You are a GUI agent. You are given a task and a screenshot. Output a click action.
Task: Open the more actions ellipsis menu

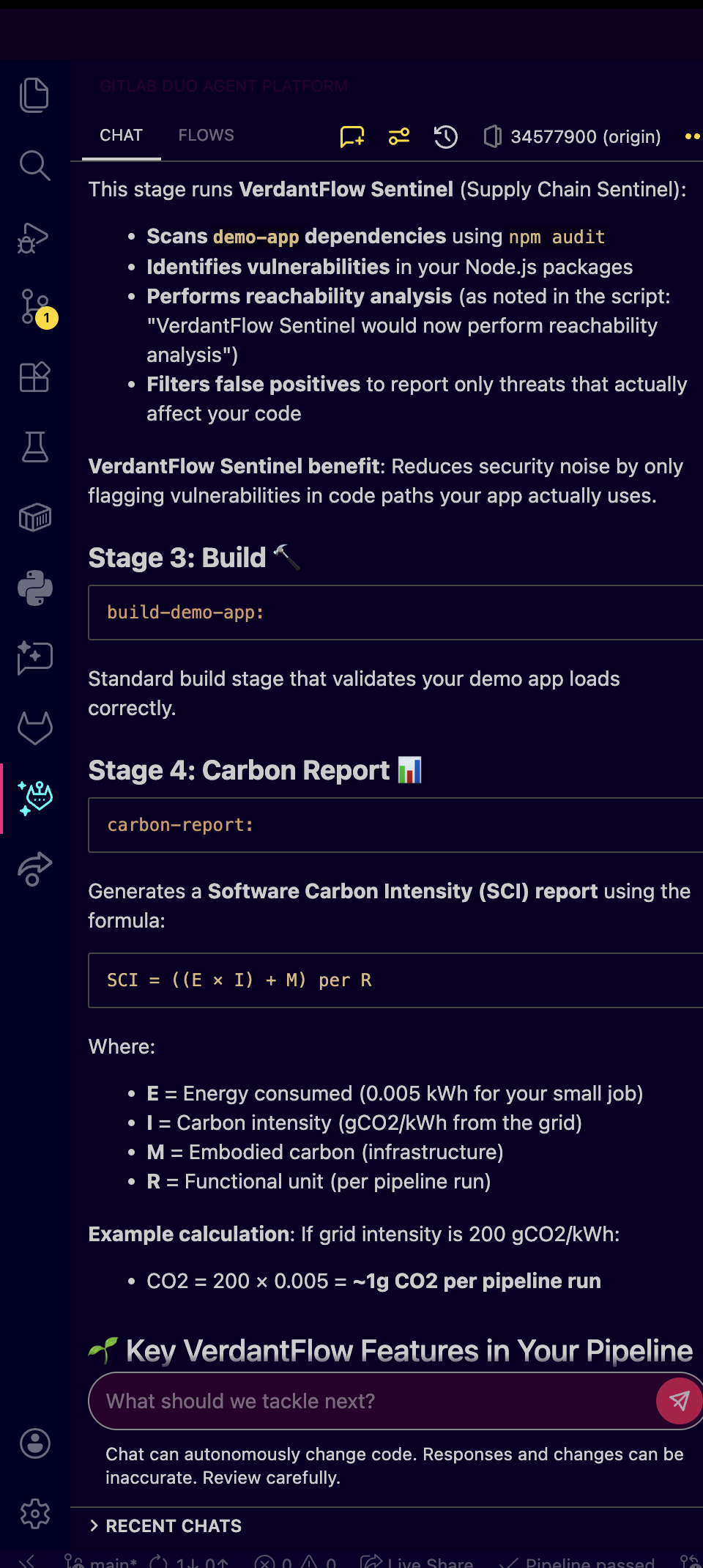pos(693,136)
